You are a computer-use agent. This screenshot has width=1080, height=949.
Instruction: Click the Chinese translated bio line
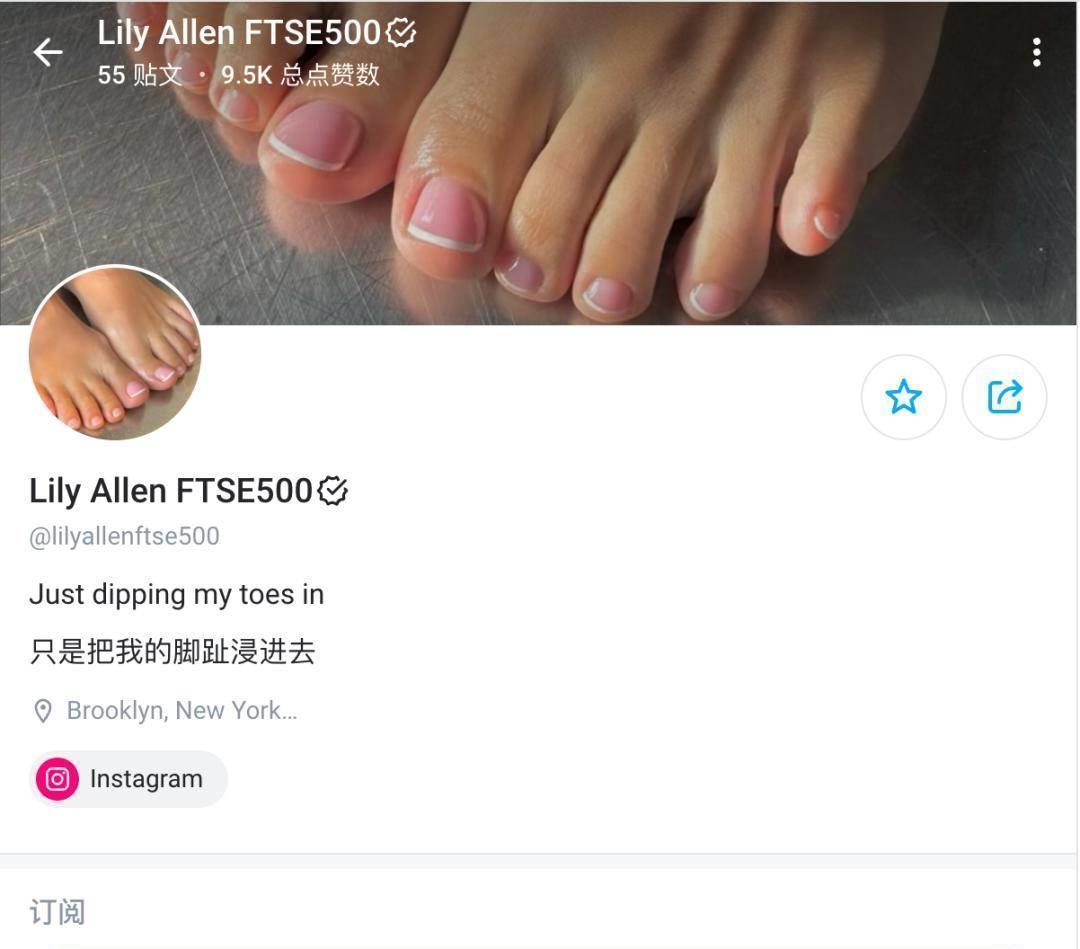point(172,651)
